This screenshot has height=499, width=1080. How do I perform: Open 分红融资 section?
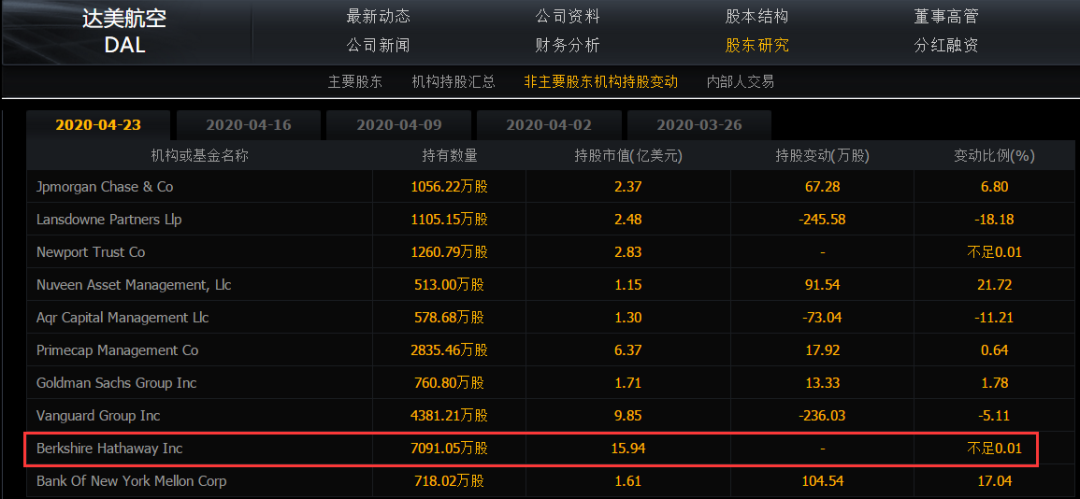coord(946,45)
